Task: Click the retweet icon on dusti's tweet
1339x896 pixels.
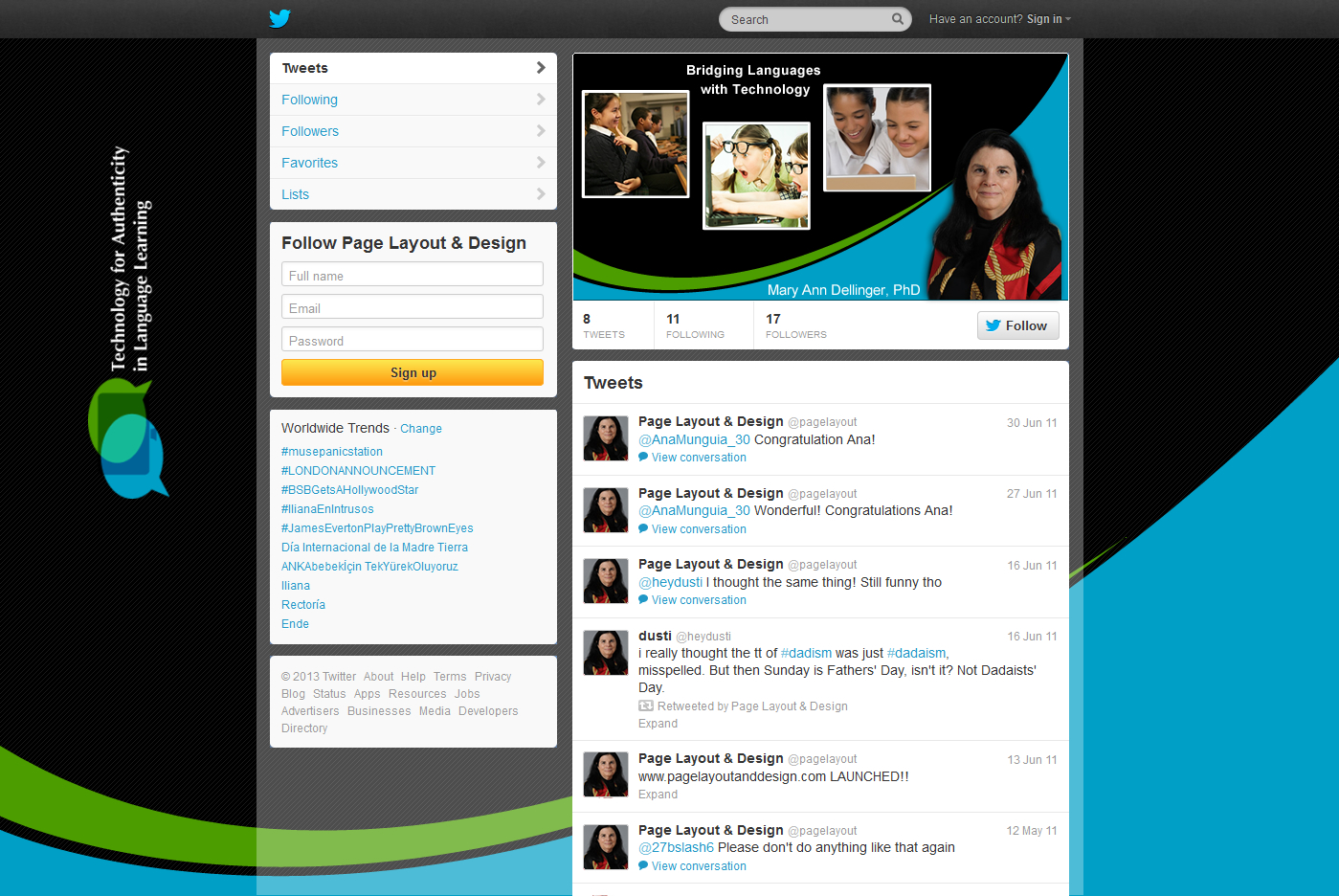Action: pos(646,706)
